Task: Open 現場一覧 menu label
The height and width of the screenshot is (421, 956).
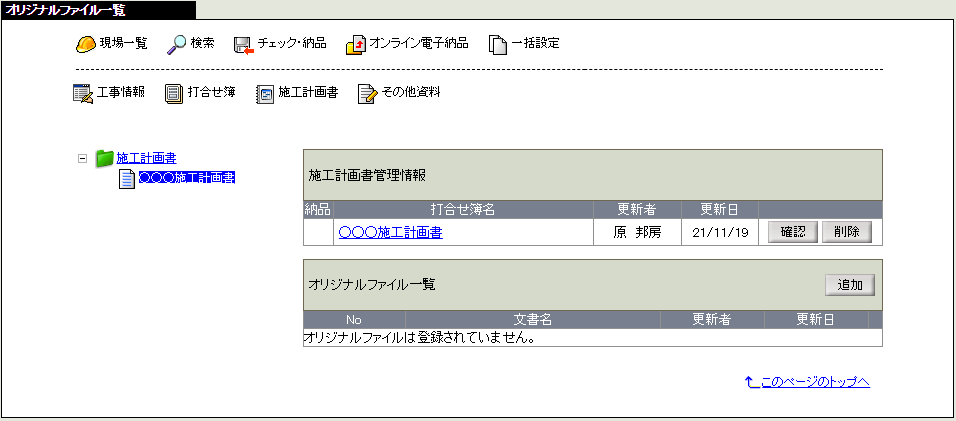Action: point(123,43)
